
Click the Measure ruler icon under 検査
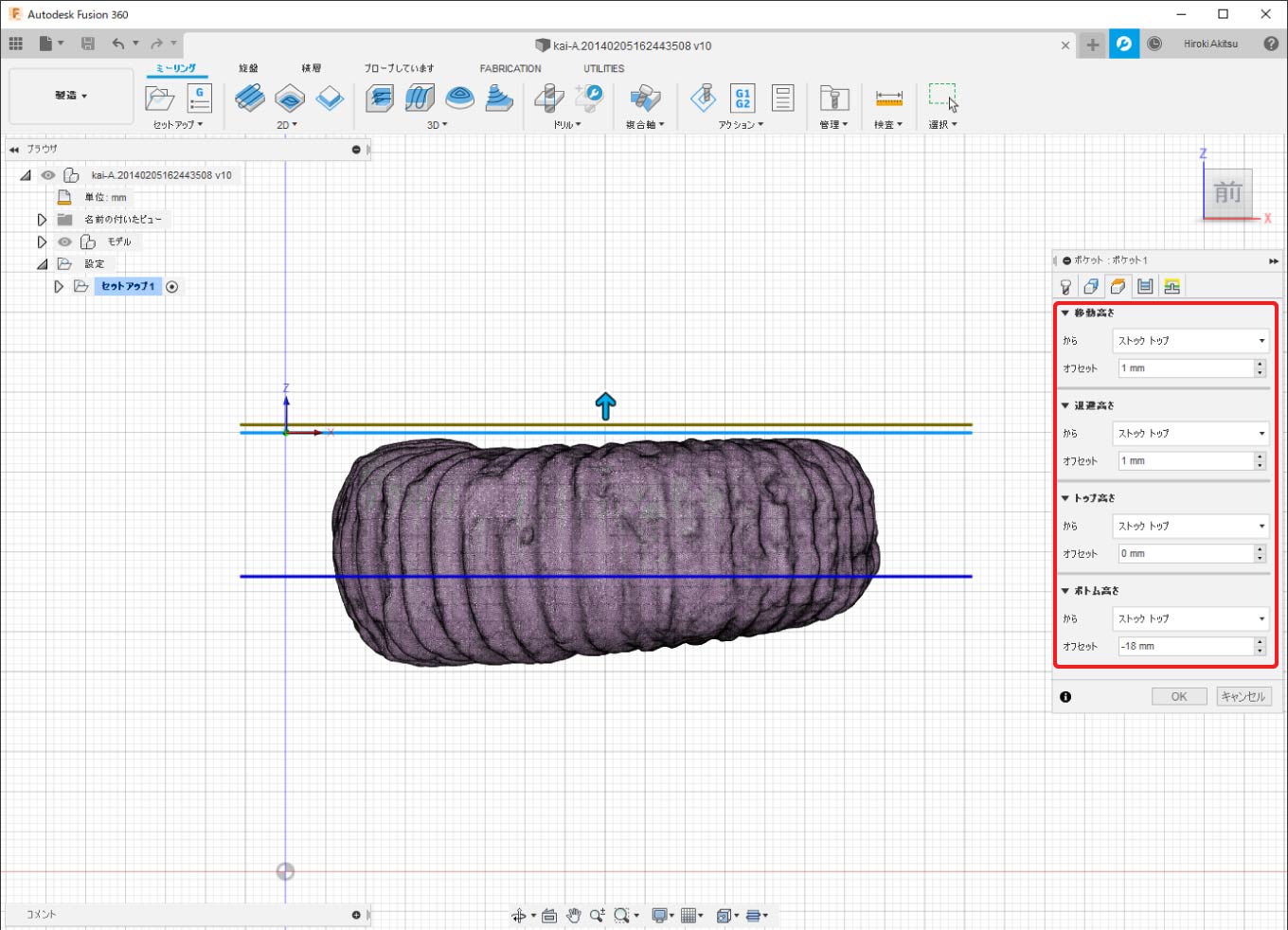click(888, 98)
